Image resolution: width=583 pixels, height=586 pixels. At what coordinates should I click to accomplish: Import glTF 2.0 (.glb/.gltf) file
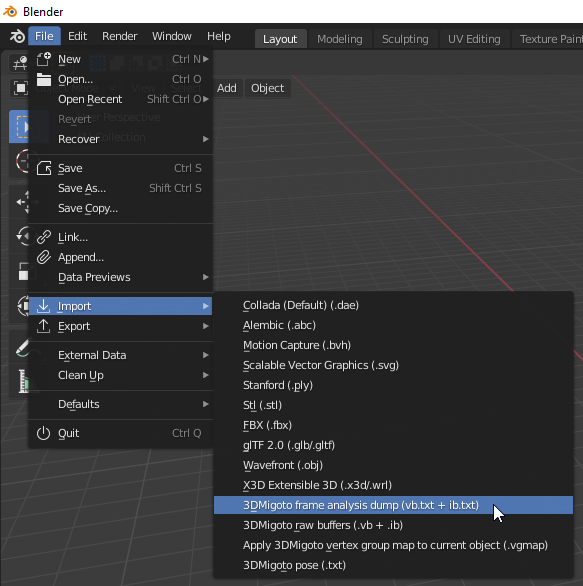(393, 445)
